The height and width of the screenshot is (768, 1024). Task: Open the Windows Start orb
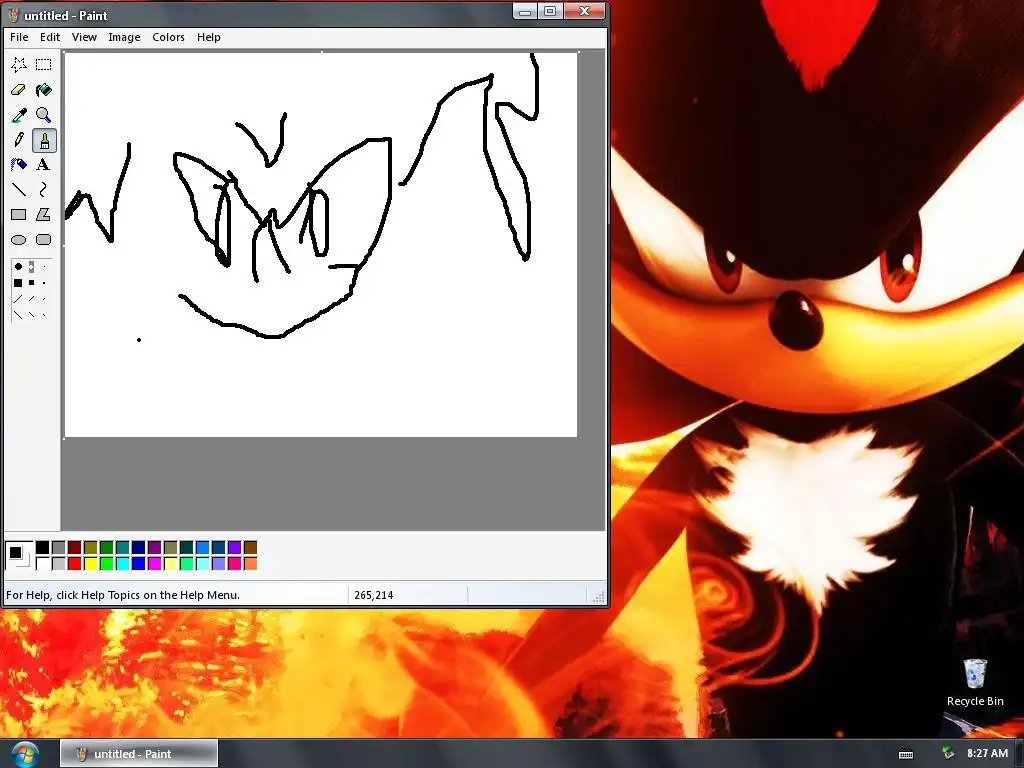25,754
